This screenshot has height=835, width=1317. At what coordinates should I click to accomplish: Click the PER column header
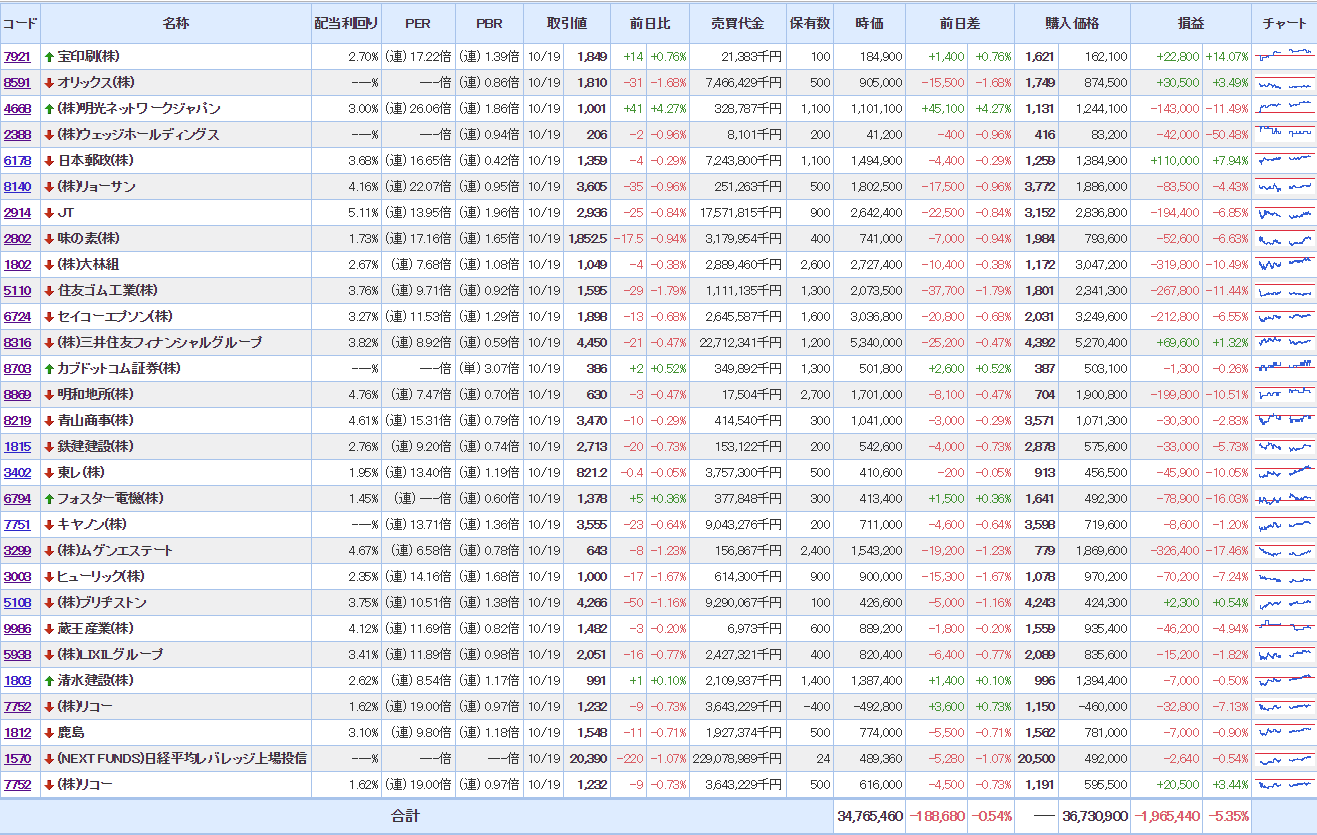(418, 23)
